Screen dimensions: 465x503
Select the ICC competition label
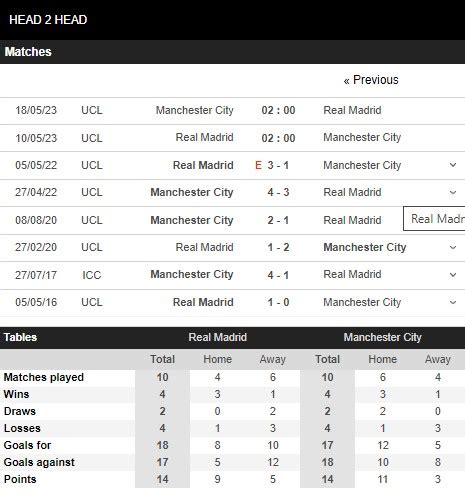92,275
